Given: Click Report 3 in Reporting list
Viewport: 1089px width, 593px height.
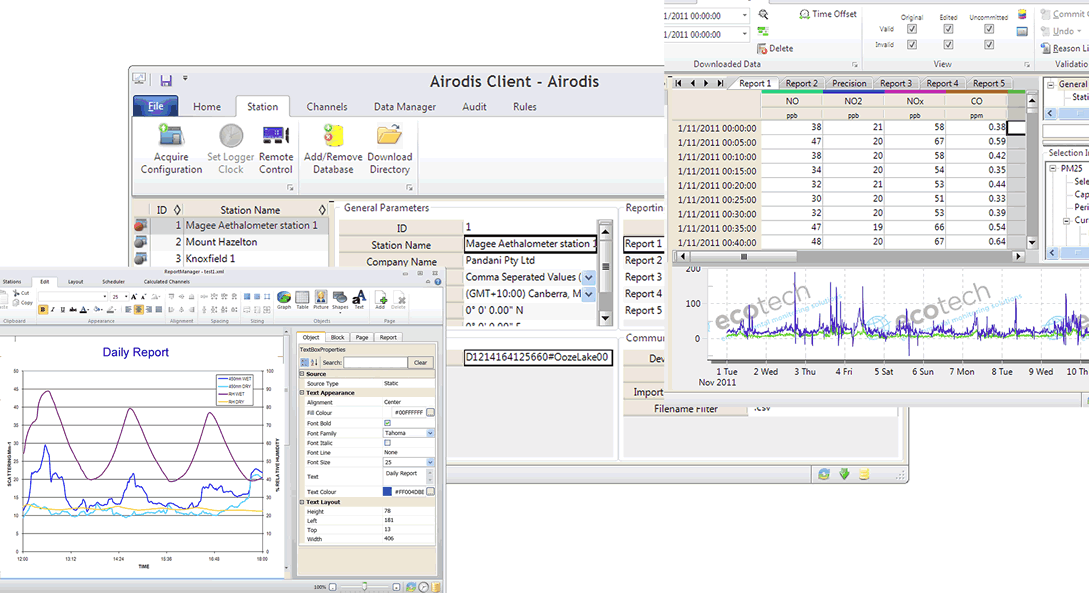Looking at the screenshot, I should [x=643, y=277].
